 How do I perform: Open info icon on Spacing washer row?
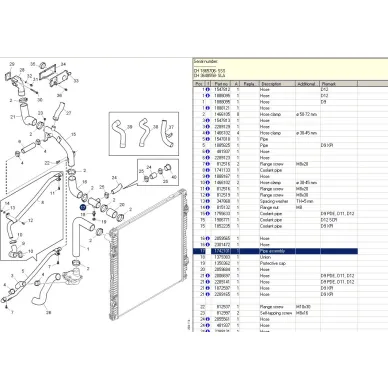[207, 201]
